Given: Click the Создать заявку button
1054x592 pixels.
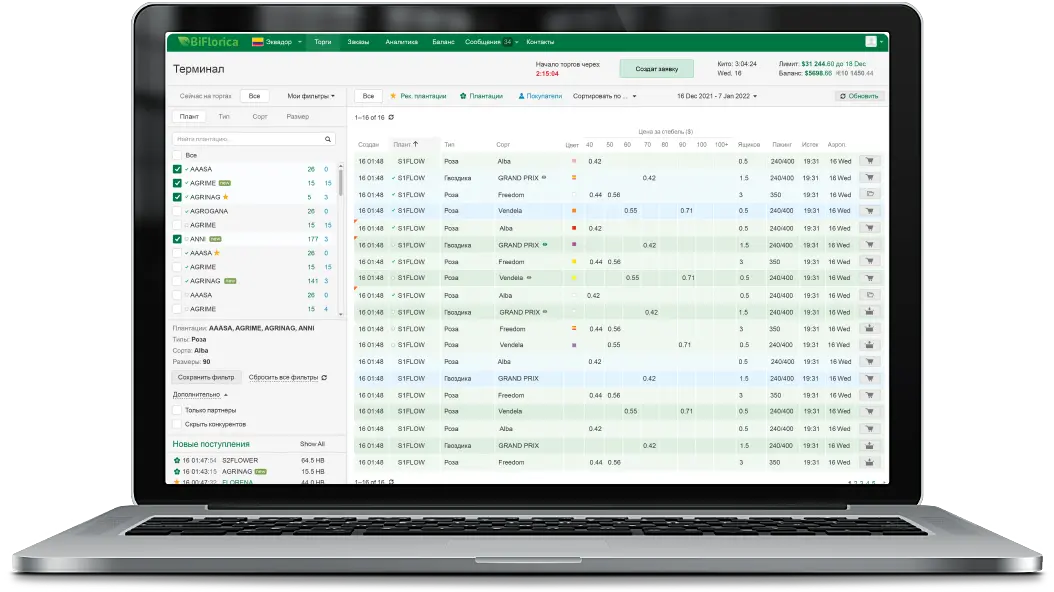Looking at the screenshot, I should (x=656, y=68).
